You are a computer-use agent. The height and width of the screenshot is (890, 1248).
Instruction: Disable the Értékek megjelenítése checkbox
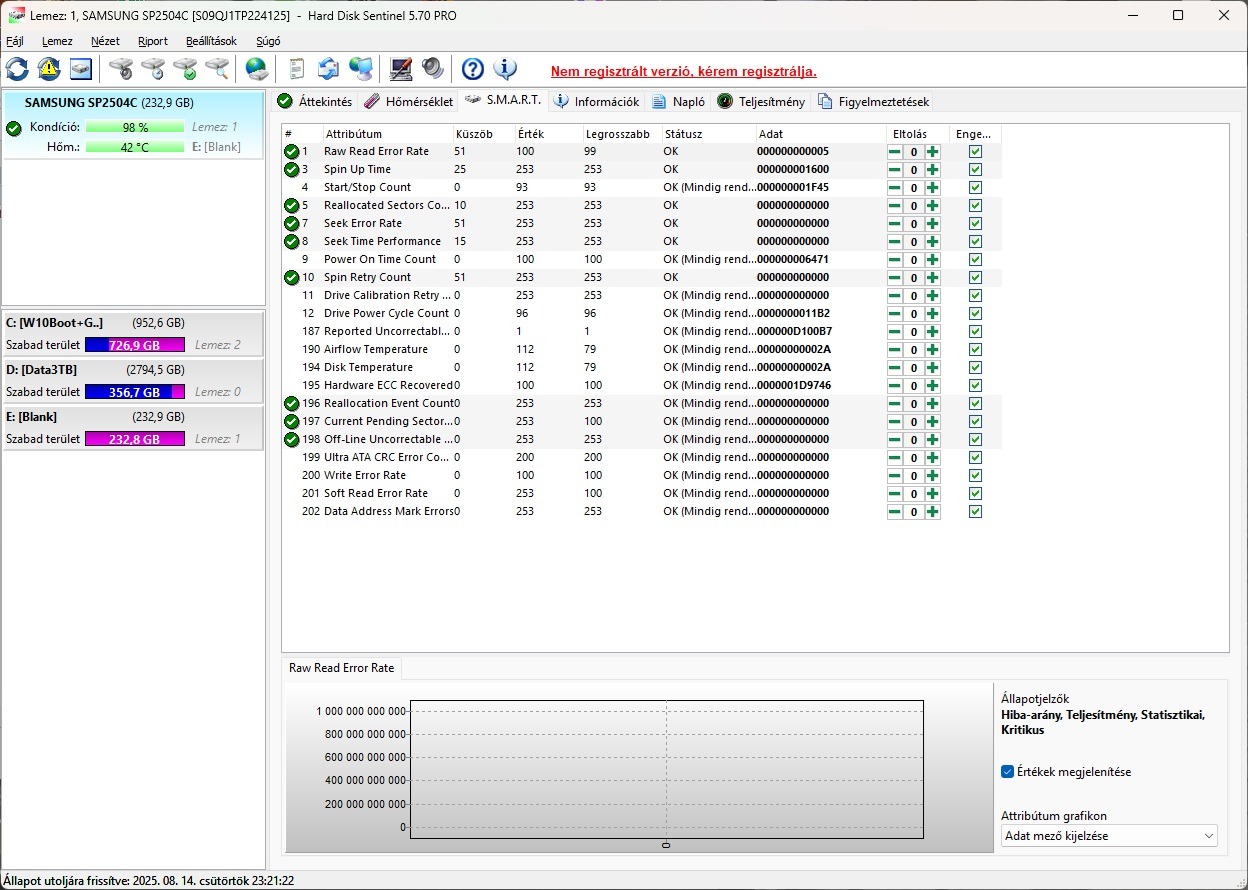(x=1008, y=772)
